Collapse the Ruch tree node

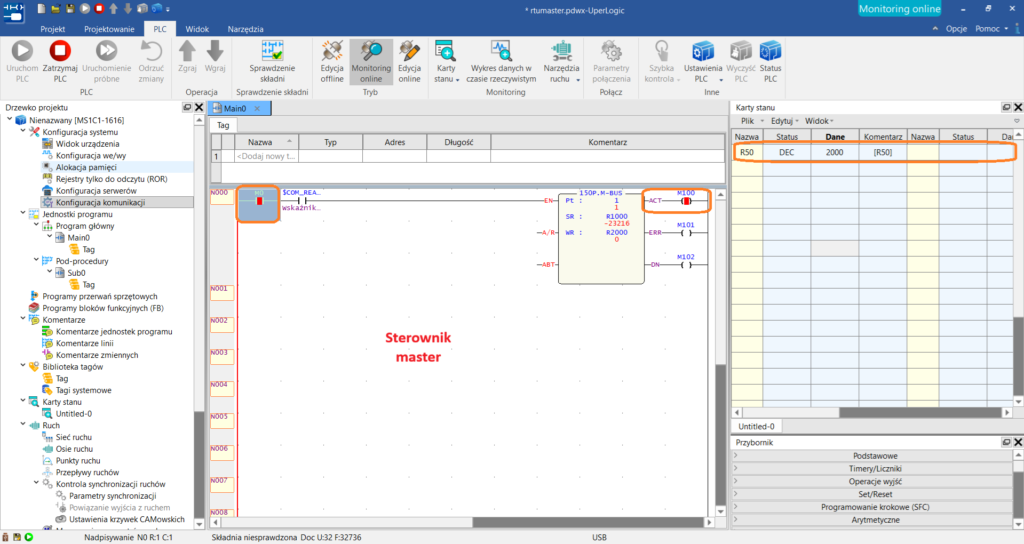click(x=23, y=425)
